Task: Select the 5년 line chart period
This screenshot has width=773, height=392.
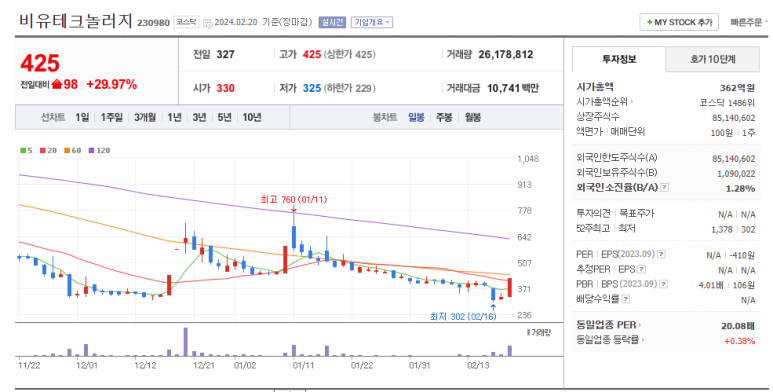Action: pyautogui.click(x=224, y=117)
